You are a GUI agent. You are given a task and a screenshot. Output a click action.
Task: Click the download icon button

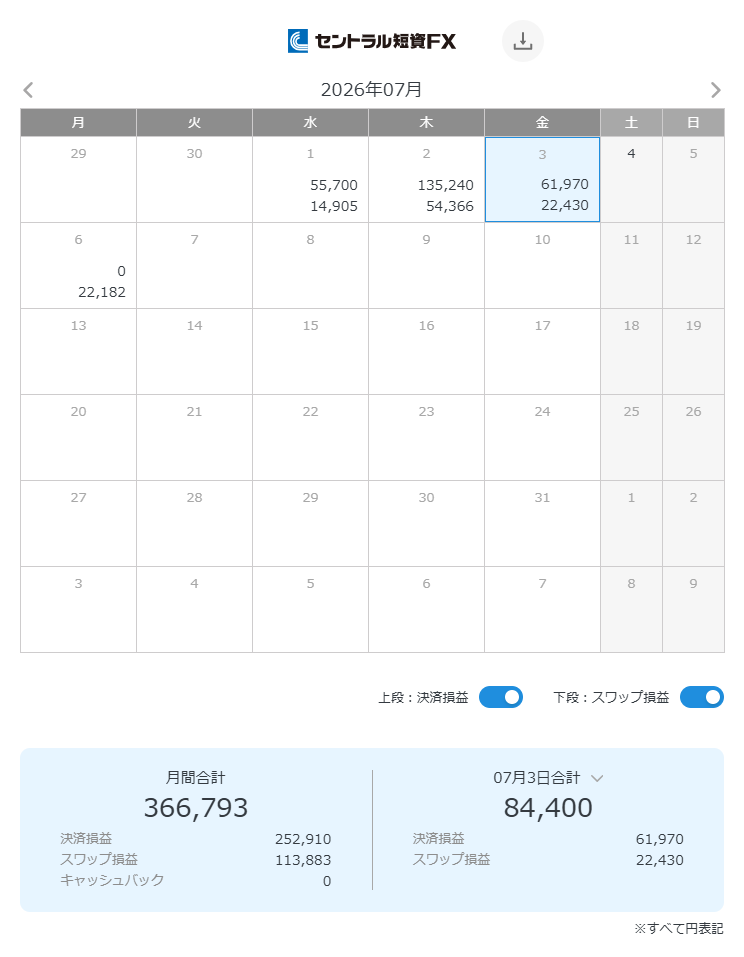[x=522, y=41]
